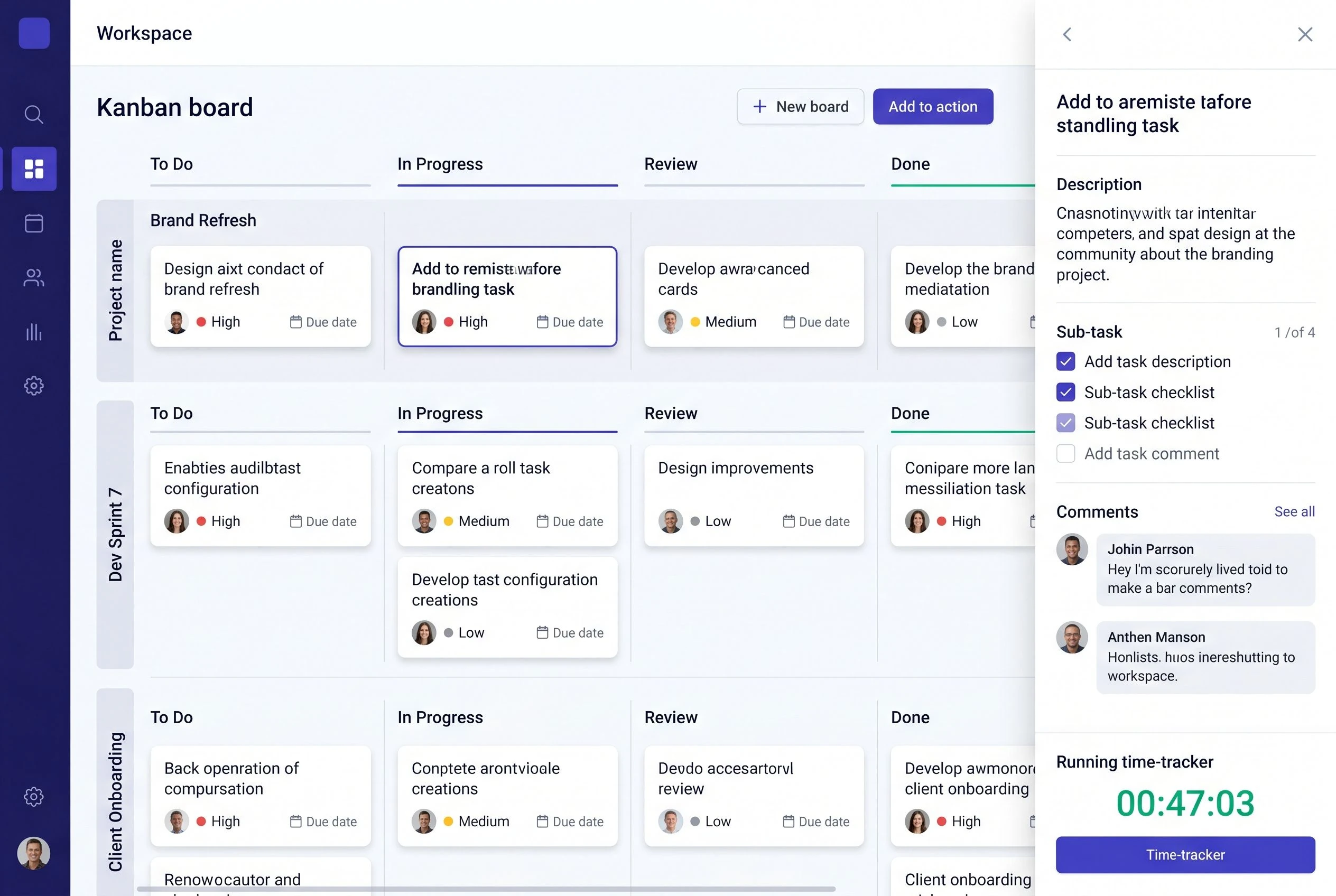Open Compare a roll task creatons card
The image size is (1336, 896).
(x=507, y=496)
